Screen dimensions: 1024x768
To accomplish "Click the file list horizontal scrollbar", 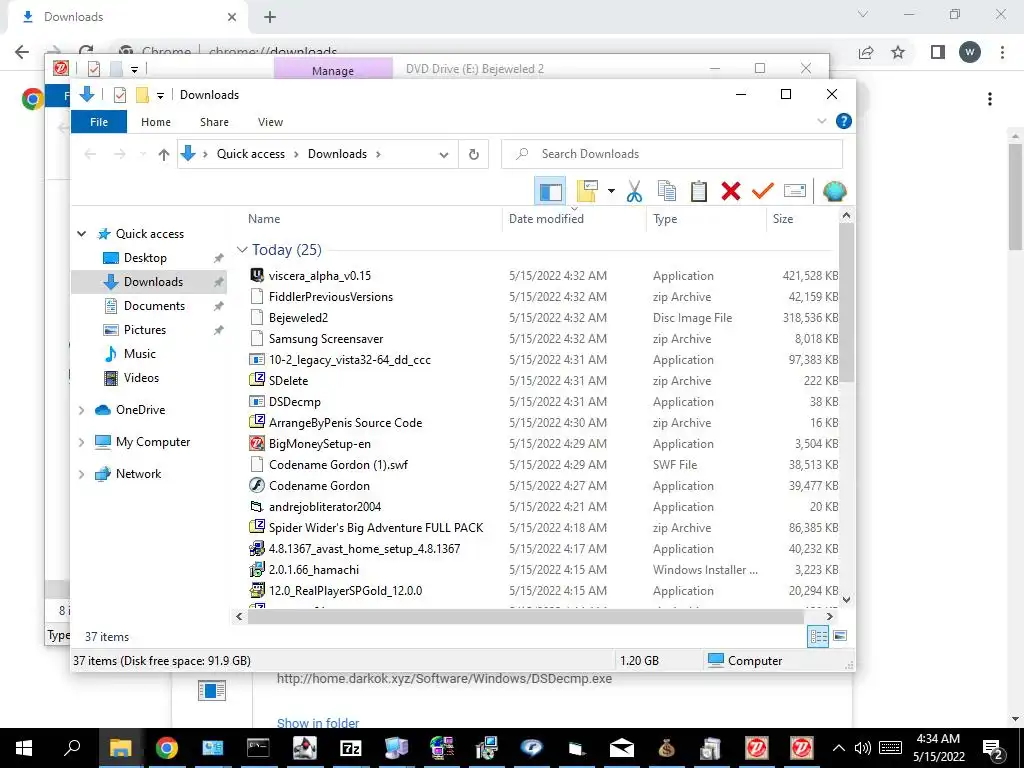I will click(x=526, y=616).
